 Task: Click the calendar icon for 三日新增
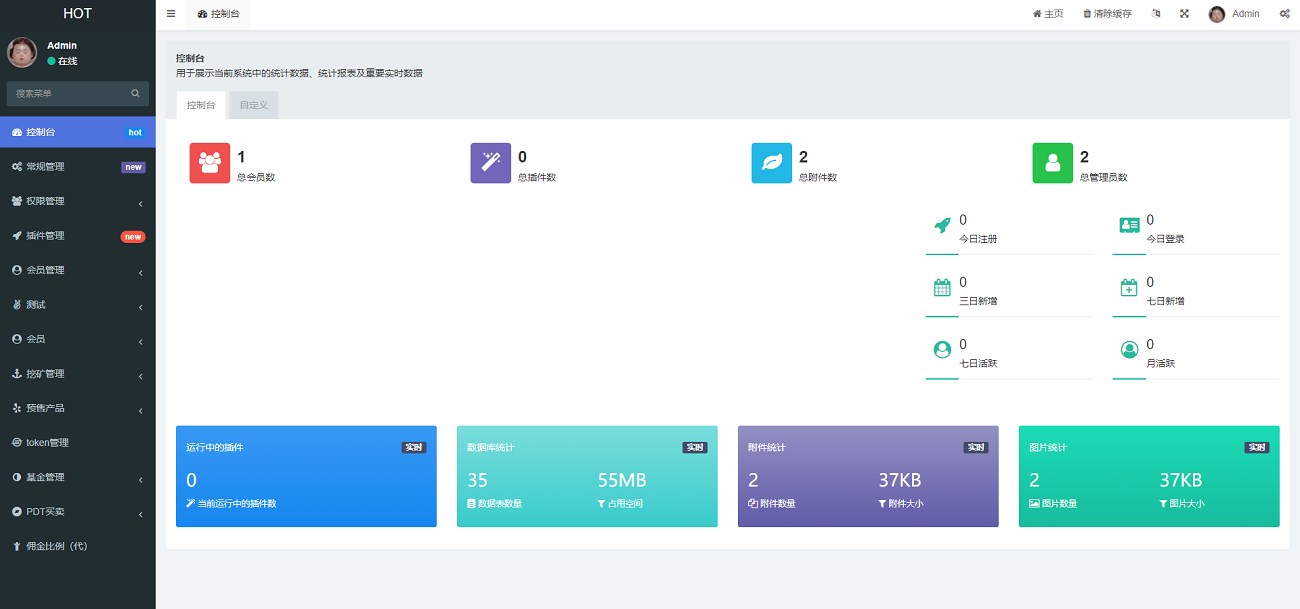[x=942, y=288]
